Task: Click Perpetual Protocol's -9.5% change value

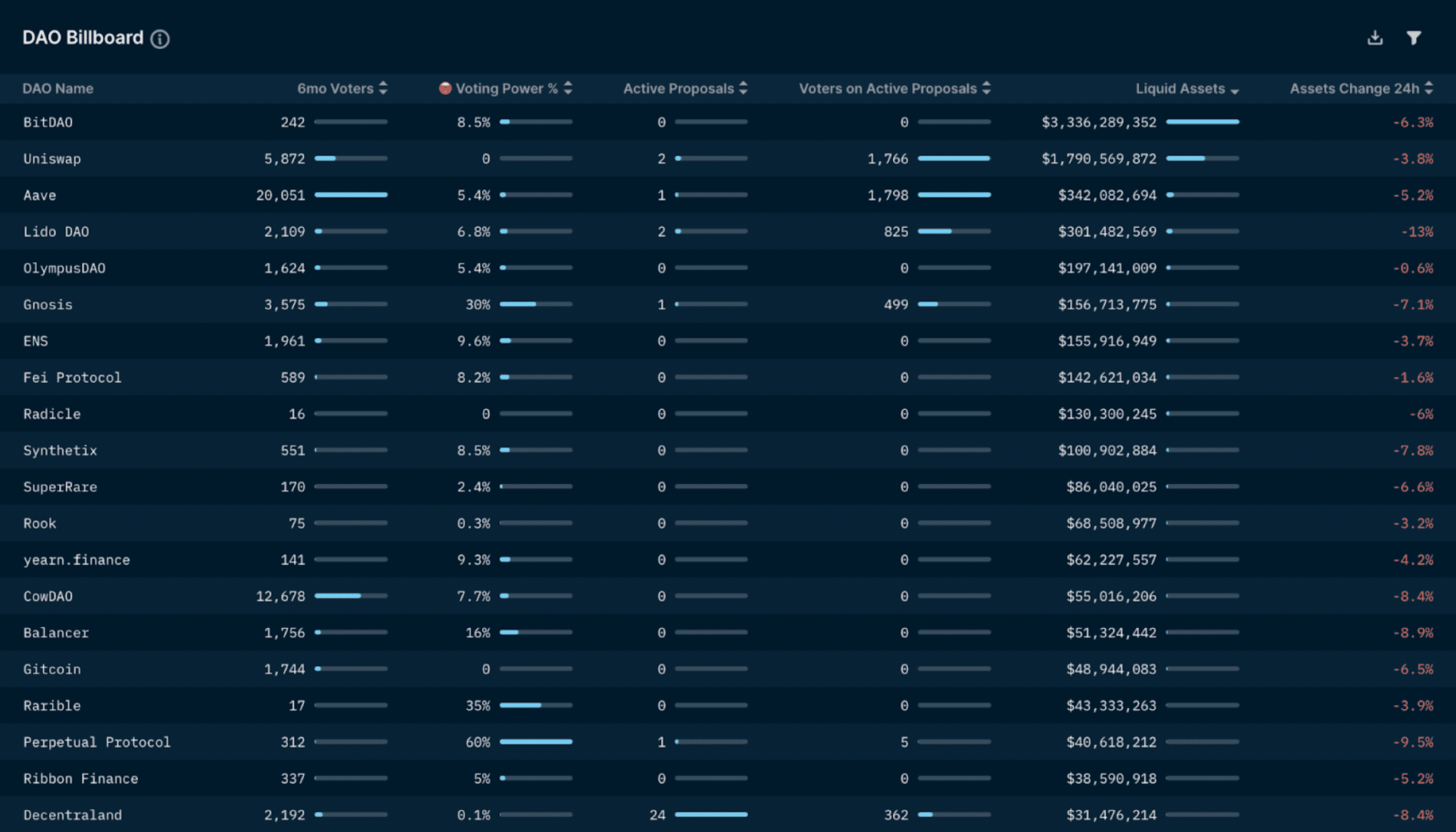Action: tap(1413, 742)
